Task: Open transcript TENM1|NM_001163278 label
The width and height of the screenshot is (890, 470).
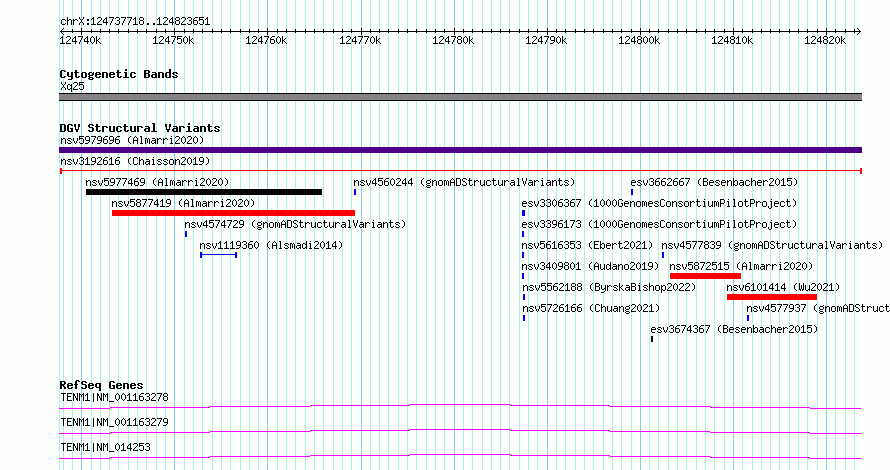Action: pos(114,397)
